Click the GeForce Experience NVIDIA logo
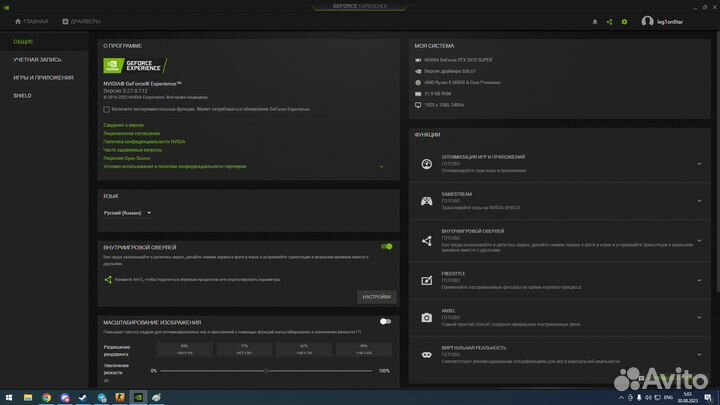The width and height of the screenshot is (720, 405). point(135,66)
